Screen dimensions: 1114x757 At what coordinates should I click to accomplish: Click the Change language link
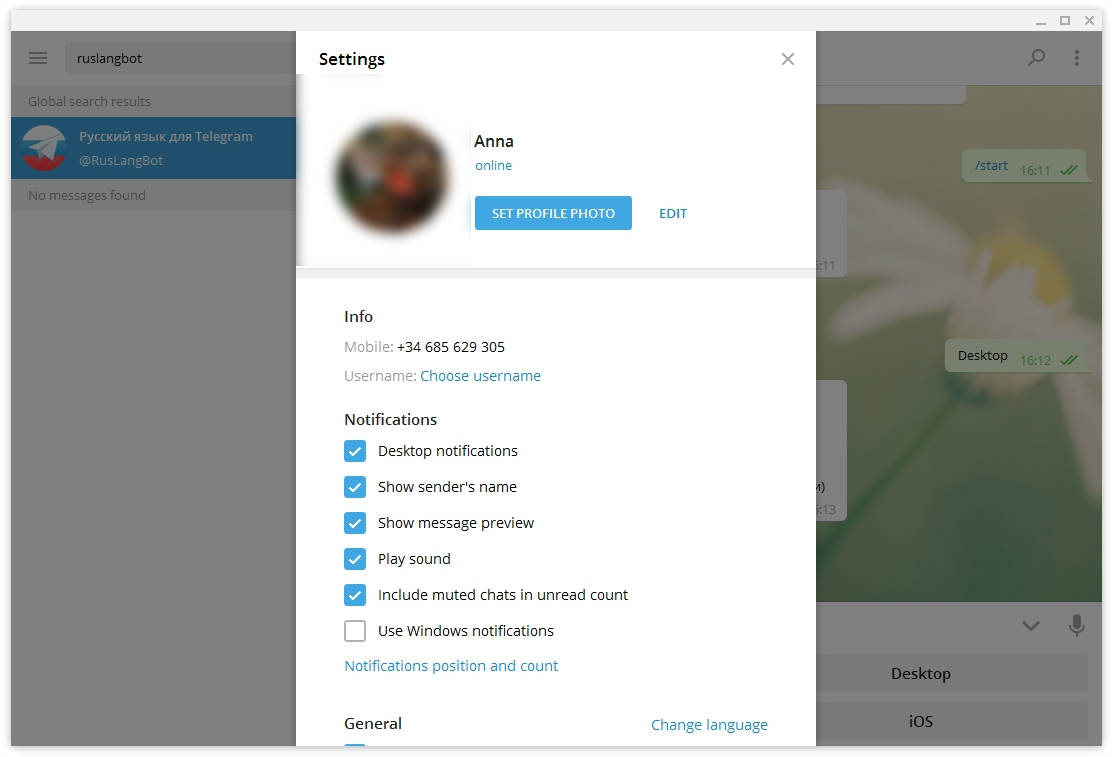click(x=709, y=724)
